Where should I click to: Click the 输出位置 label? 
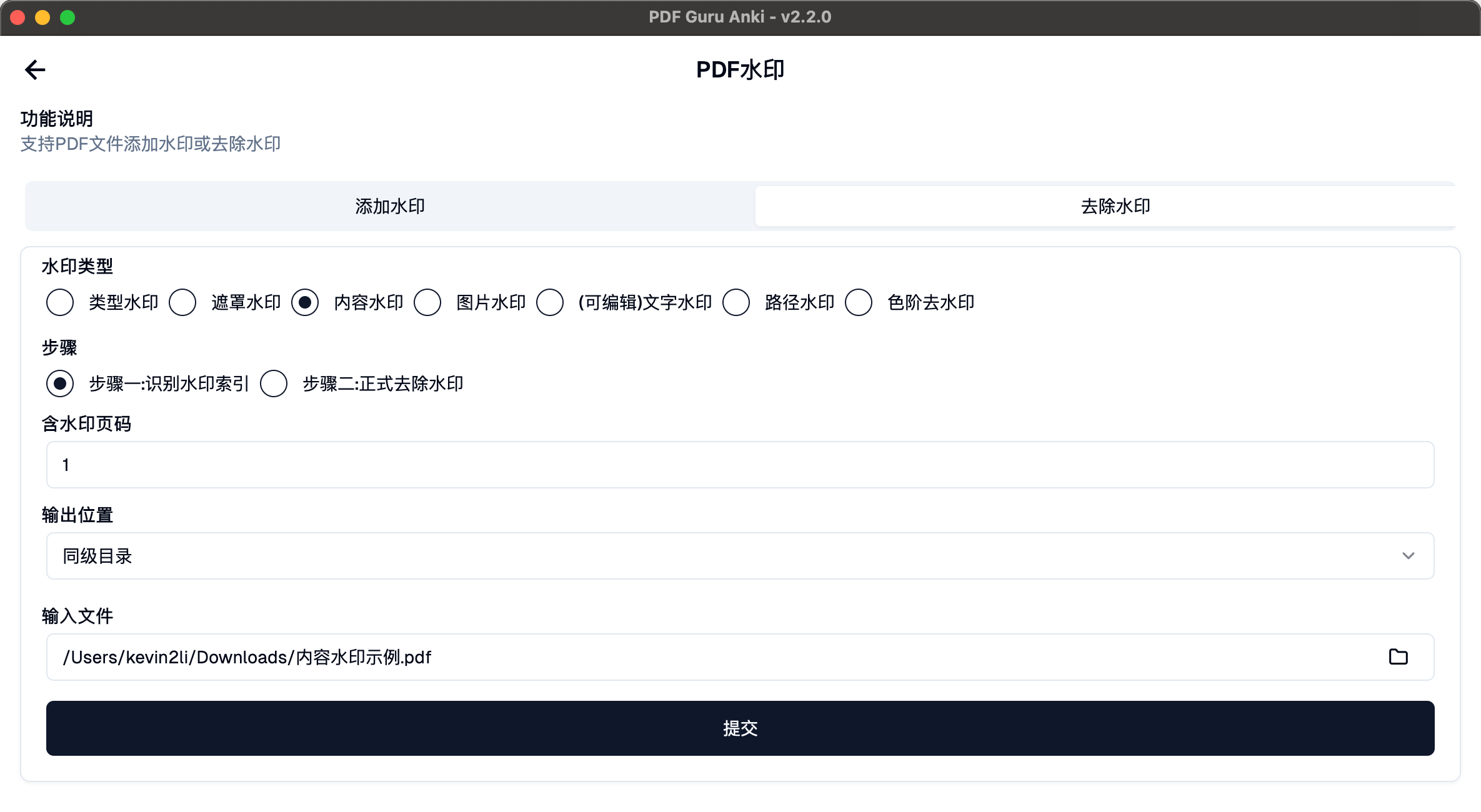[77, 515]
